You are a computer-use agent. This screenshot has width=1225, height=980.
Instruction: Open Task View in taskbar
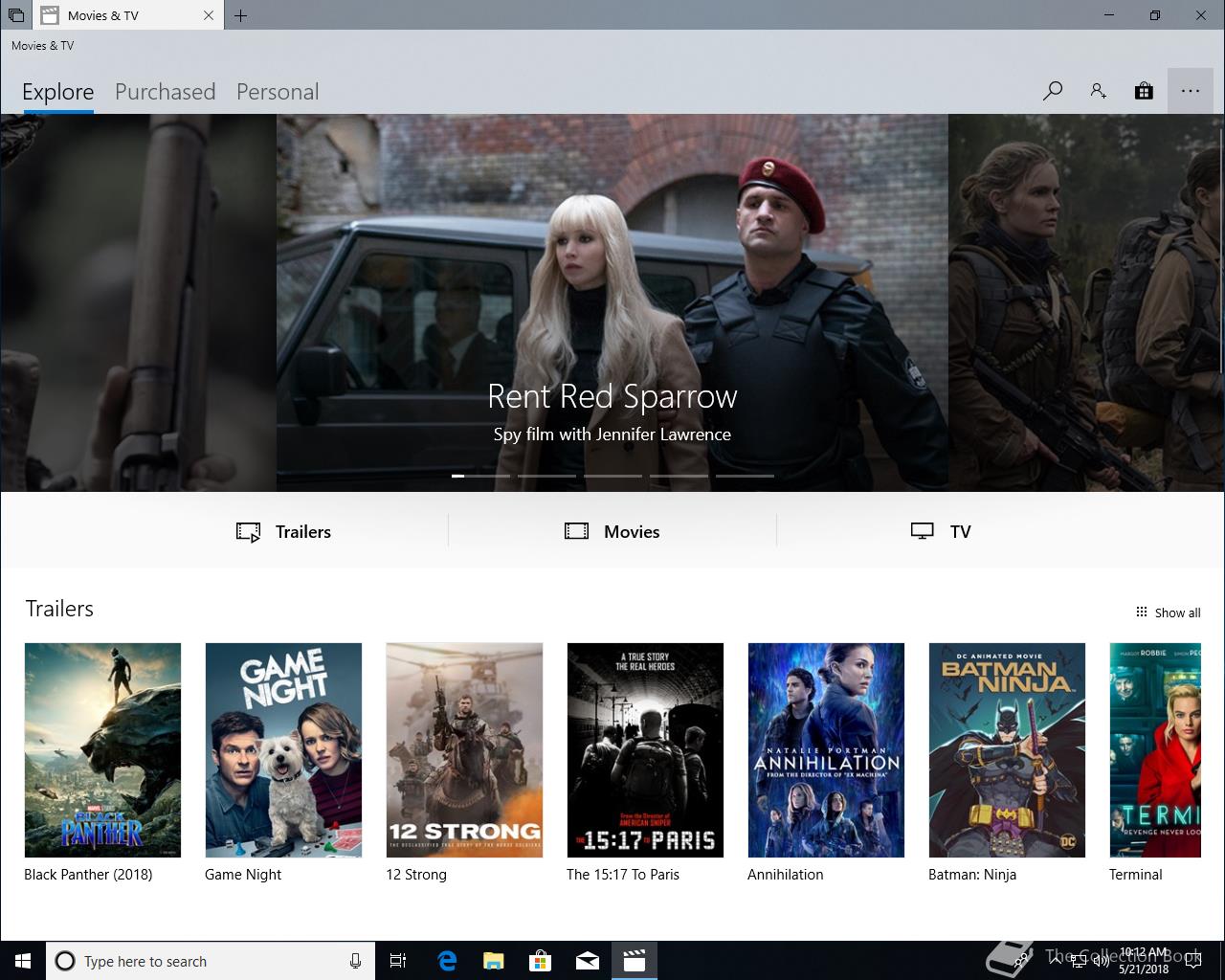click(398, 961)
